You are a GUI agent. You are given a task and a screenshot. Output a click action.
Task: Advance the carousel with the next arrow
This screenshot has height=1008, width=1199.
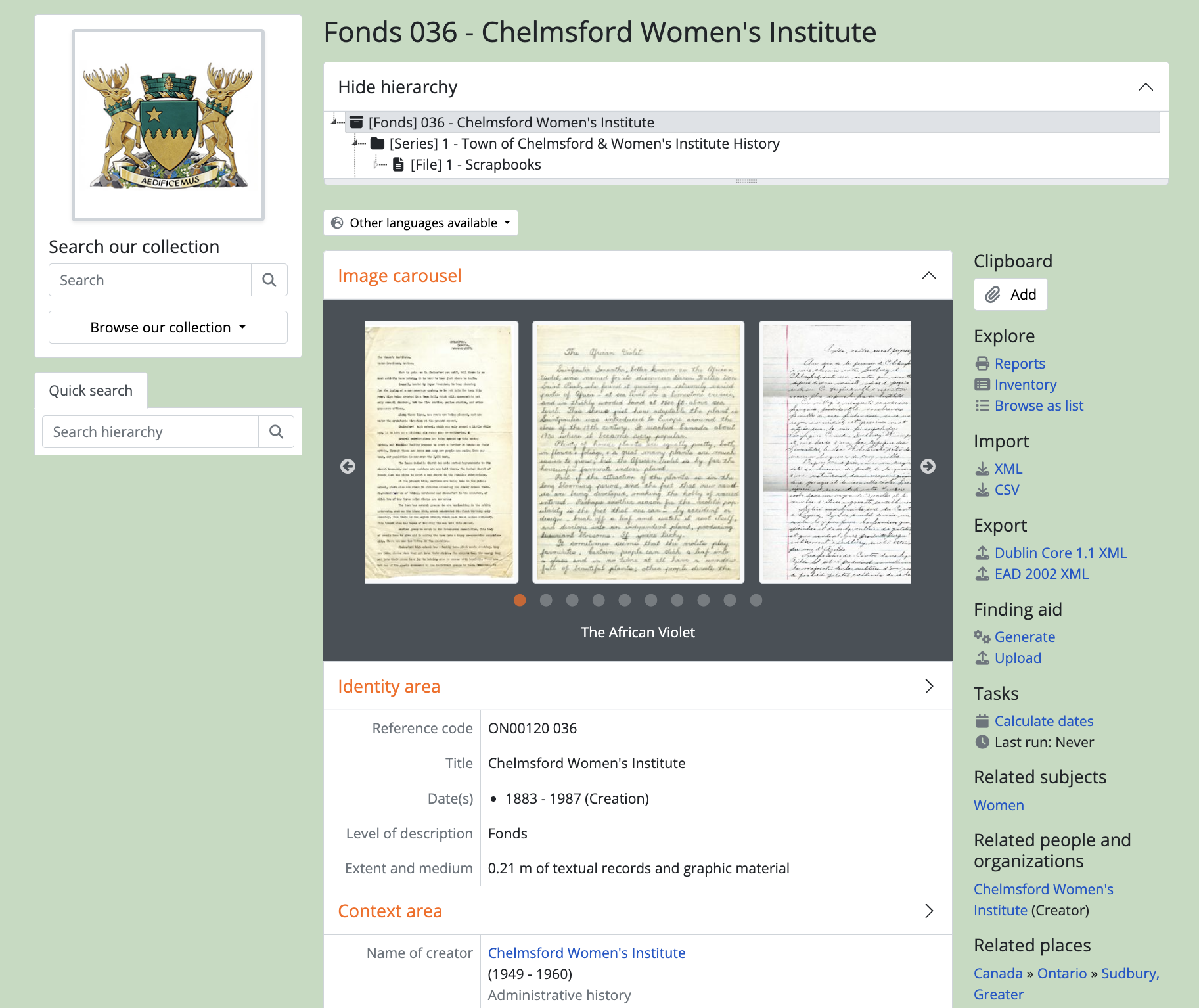coord(928,466)
